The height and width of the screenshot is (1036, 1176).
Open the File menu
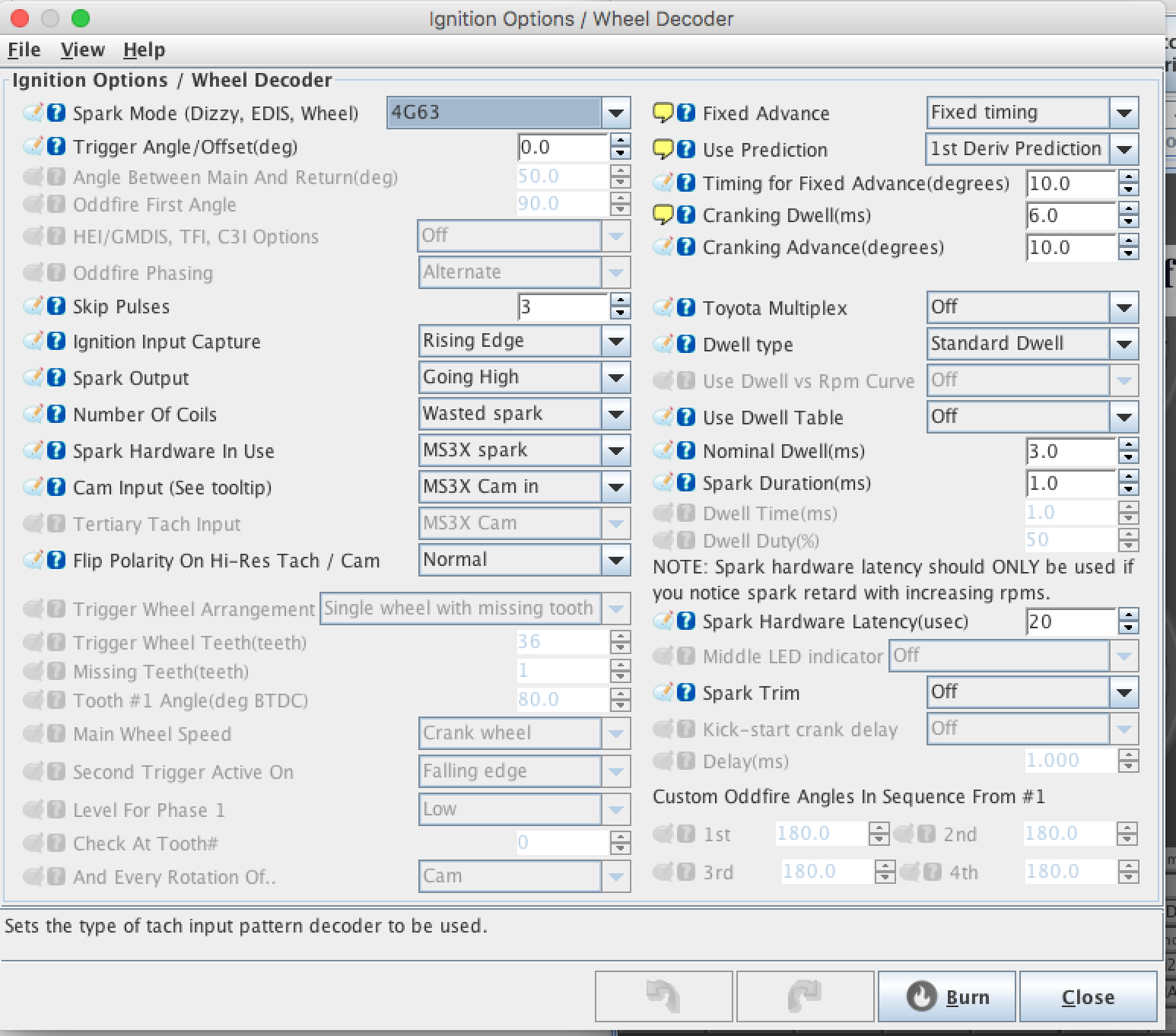pyautogui.click(x=24, y=50)
